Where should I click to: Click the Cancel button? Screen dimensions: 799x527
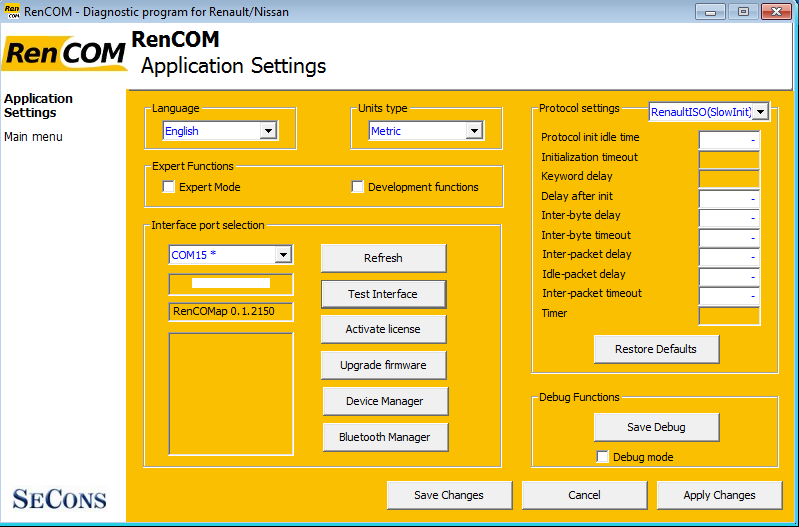pyautogui.click(x=584, y=495)
